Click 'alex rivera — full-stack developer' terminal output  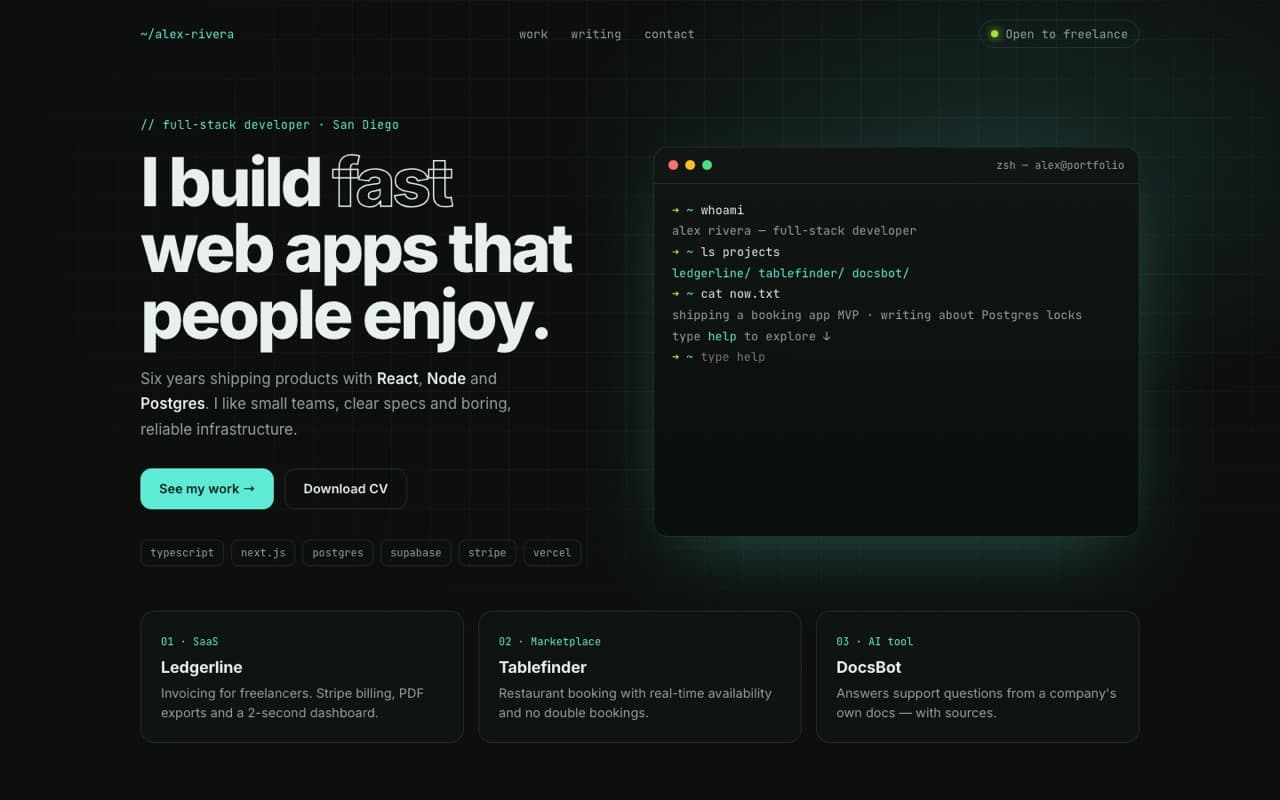point(794,231)
